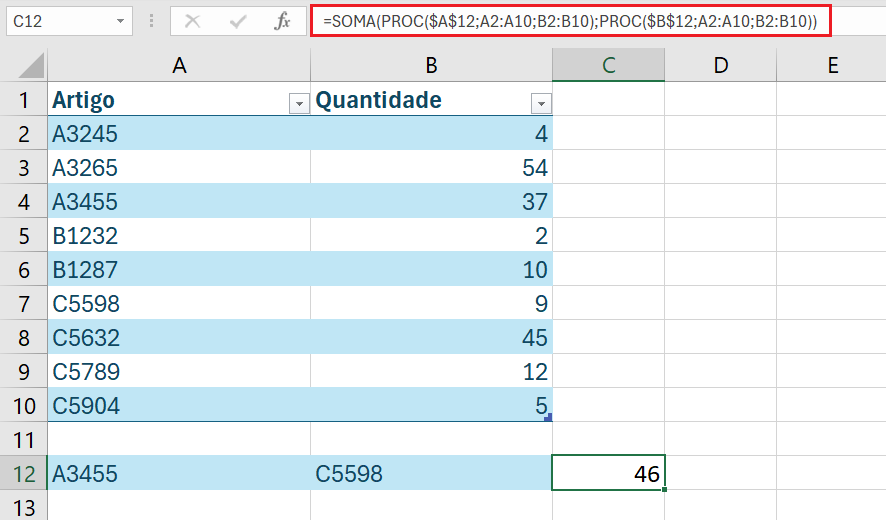Select cell B12 containing C5598

(431, 473)
